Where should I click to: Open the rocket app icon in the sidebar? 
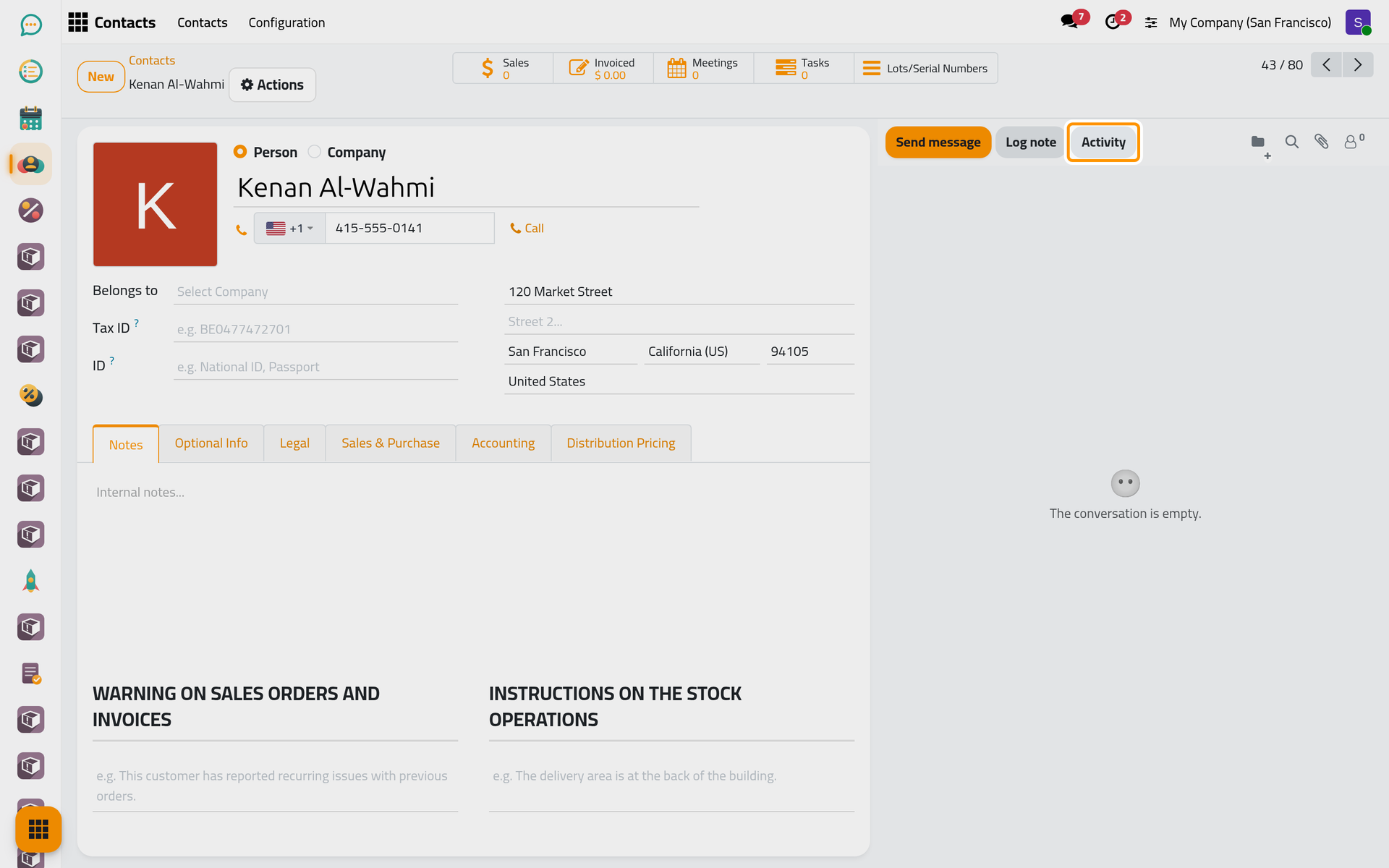click(30, 581)
